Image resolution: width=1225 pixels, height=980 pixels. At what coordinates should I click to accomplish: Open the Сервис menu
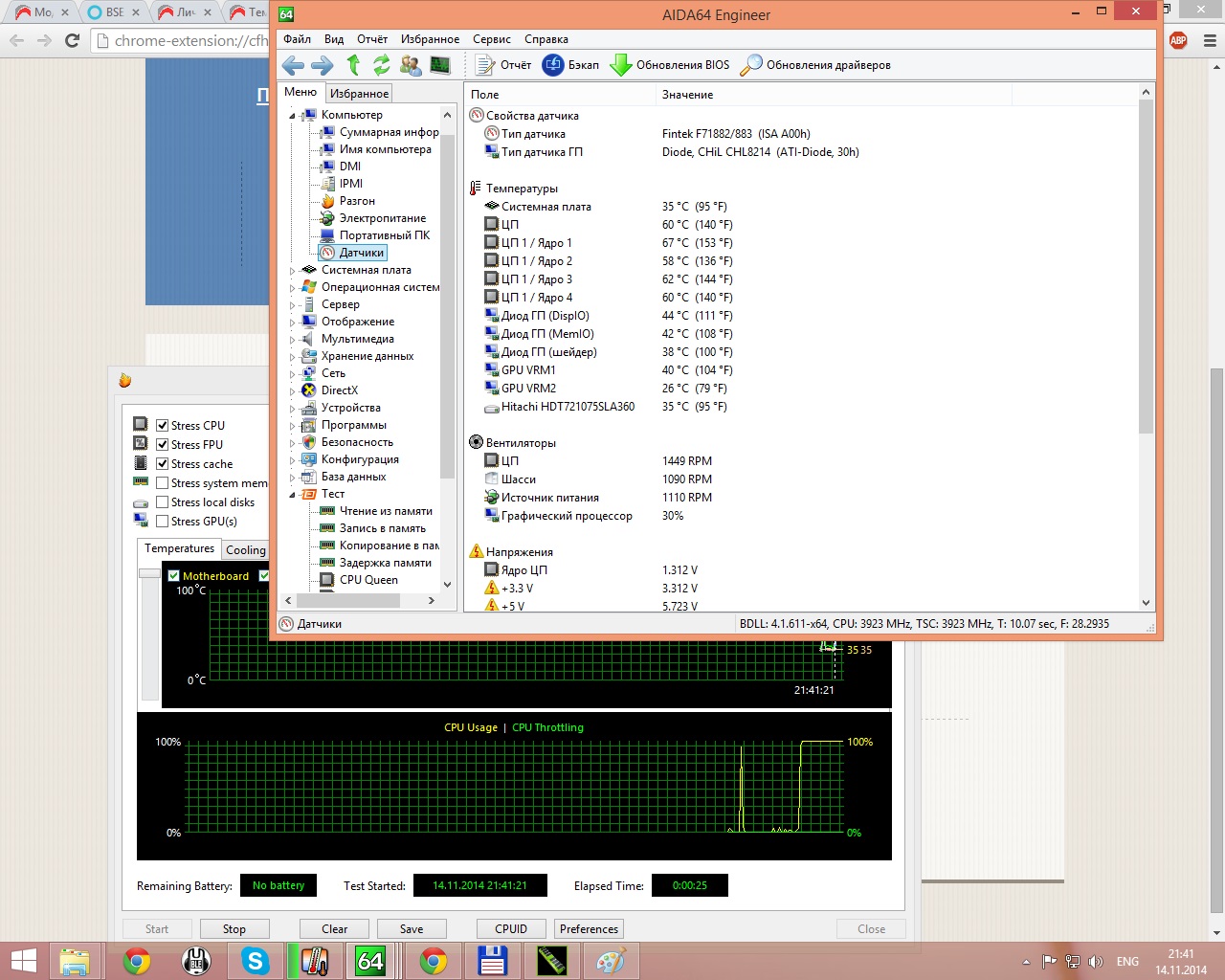click(x=492, y=39)
